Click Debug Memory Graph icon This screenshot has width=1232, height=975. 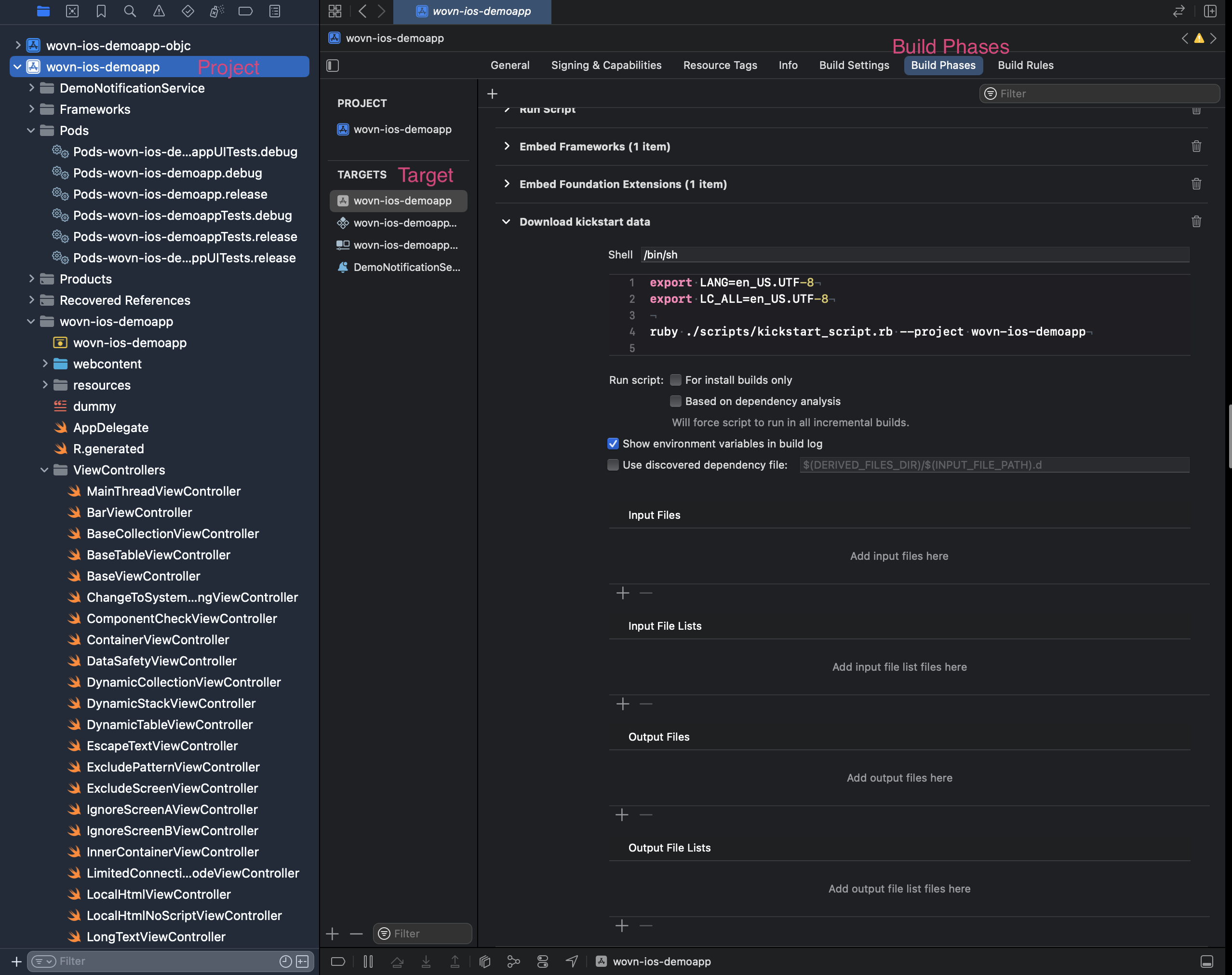point(513,961)
